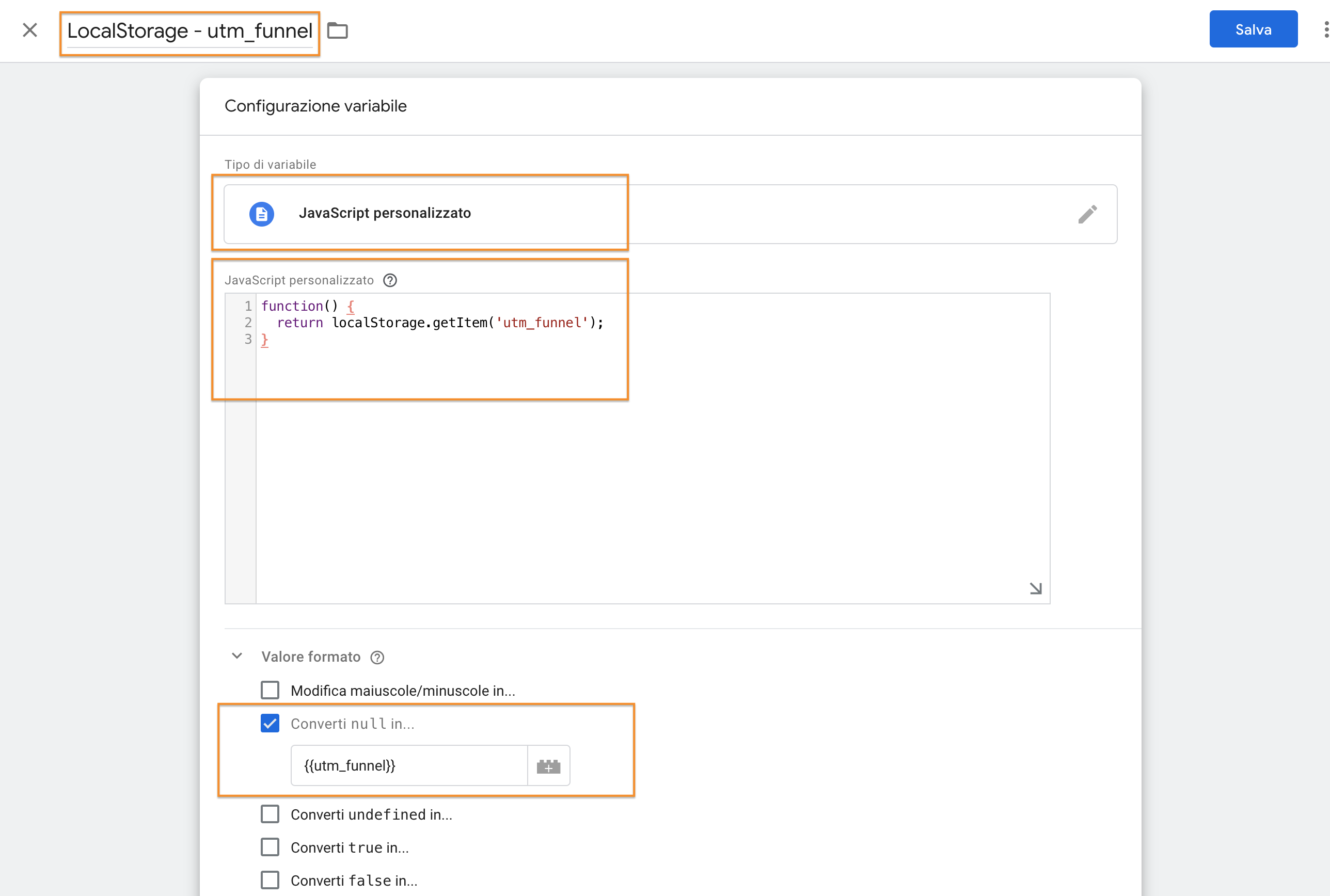Click the closing brace on code line 3
Screen dimensions: 1330x896
[265, 340]
